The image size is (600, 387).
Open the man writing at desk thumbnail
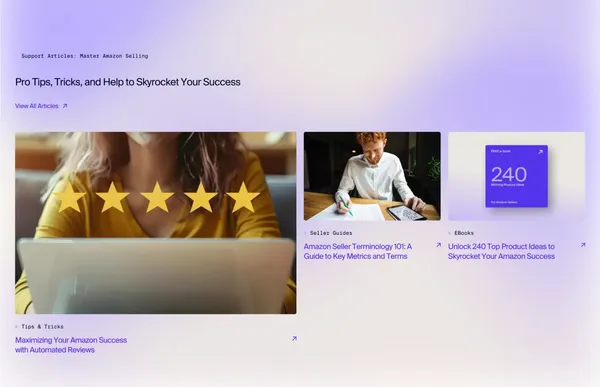click(372, 176)
